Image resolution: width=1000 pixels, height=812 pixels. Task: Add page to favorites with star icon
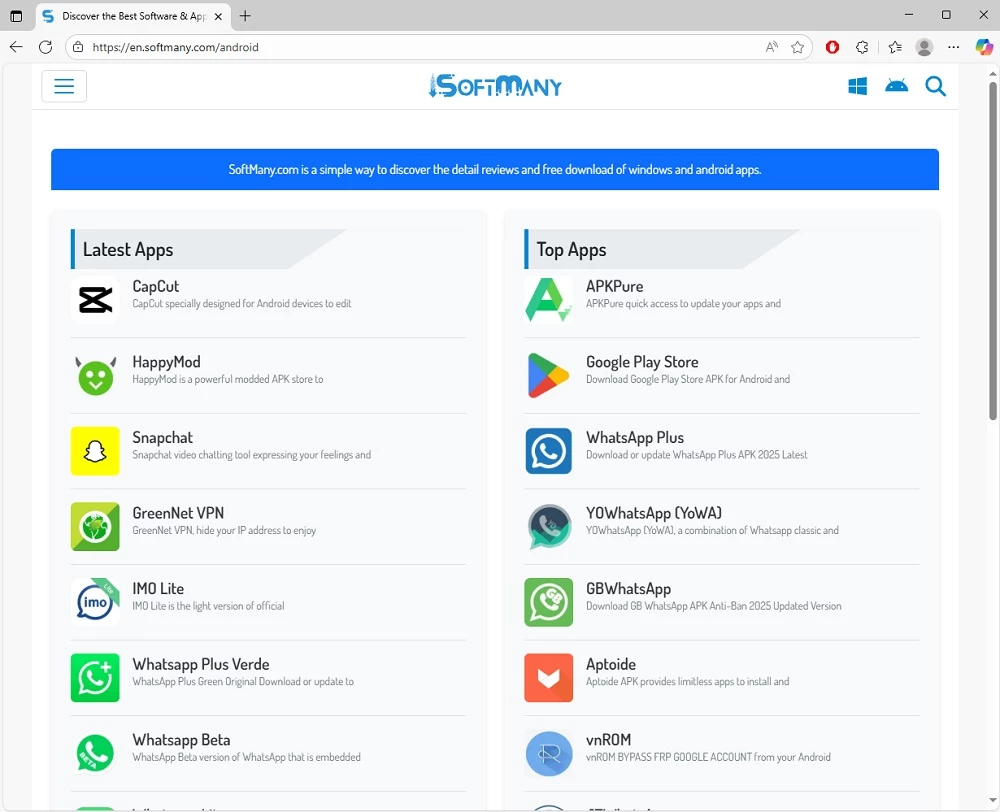(x=797, y=47)
